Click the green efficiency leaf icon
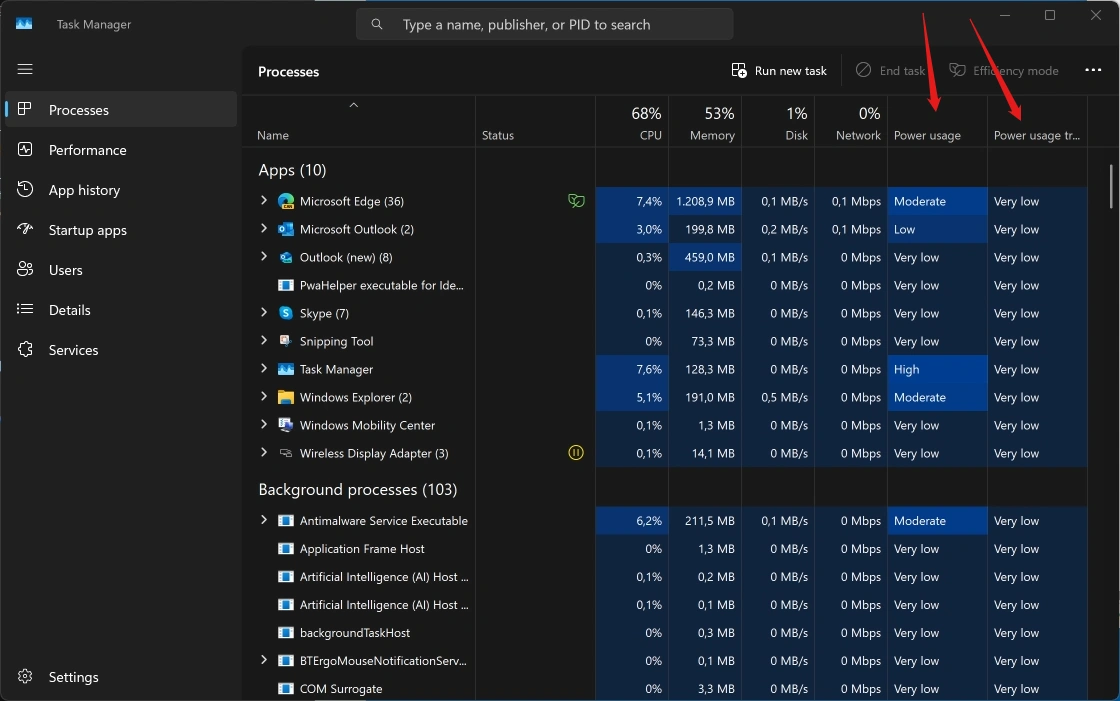The image size is (1120, 701). tap(576, 201)
